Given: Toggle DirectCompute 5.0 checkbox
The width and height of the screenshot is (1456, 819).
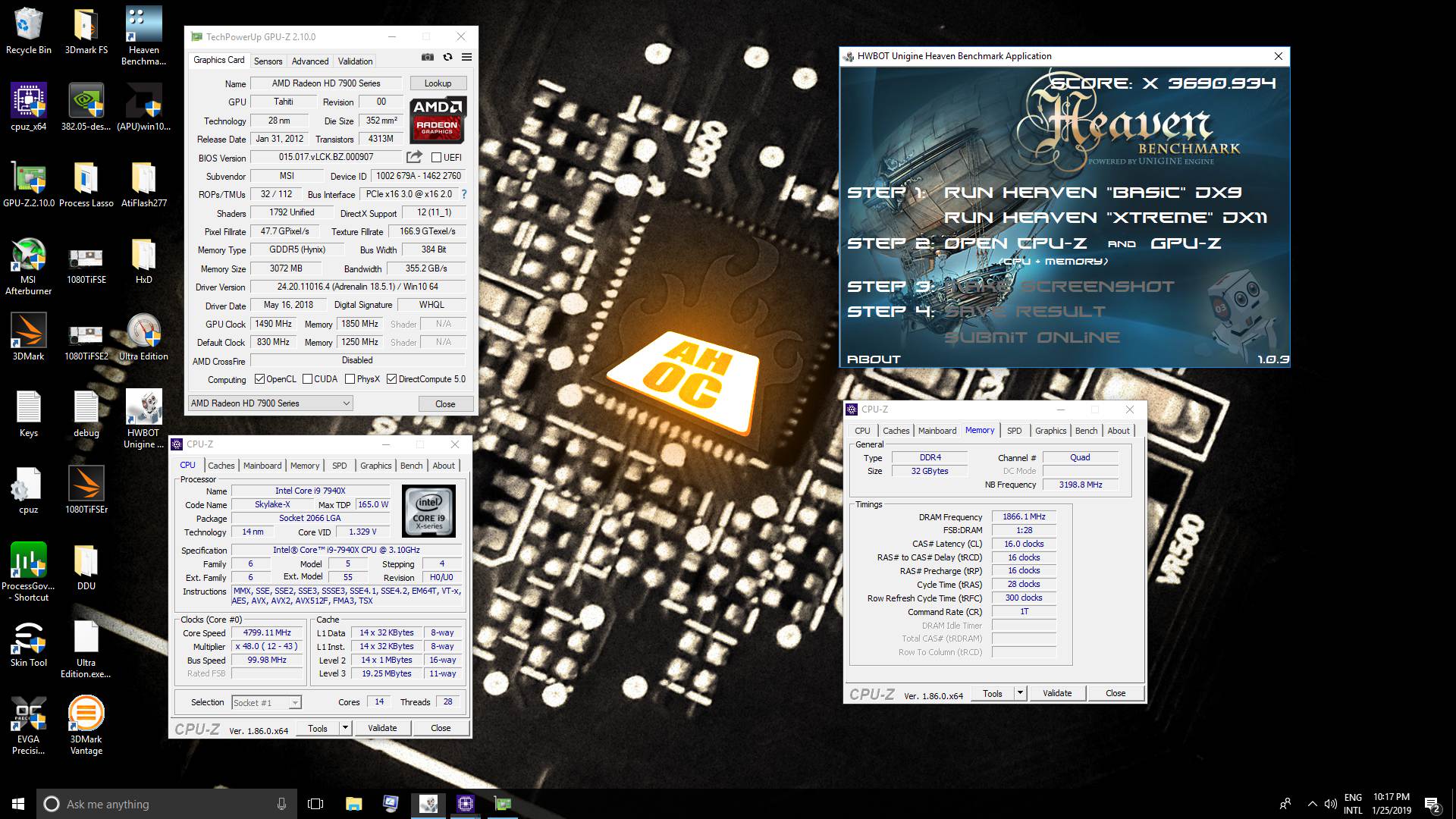Looking at the screenshot, I should pyautogui.click(x=391, y=379).
